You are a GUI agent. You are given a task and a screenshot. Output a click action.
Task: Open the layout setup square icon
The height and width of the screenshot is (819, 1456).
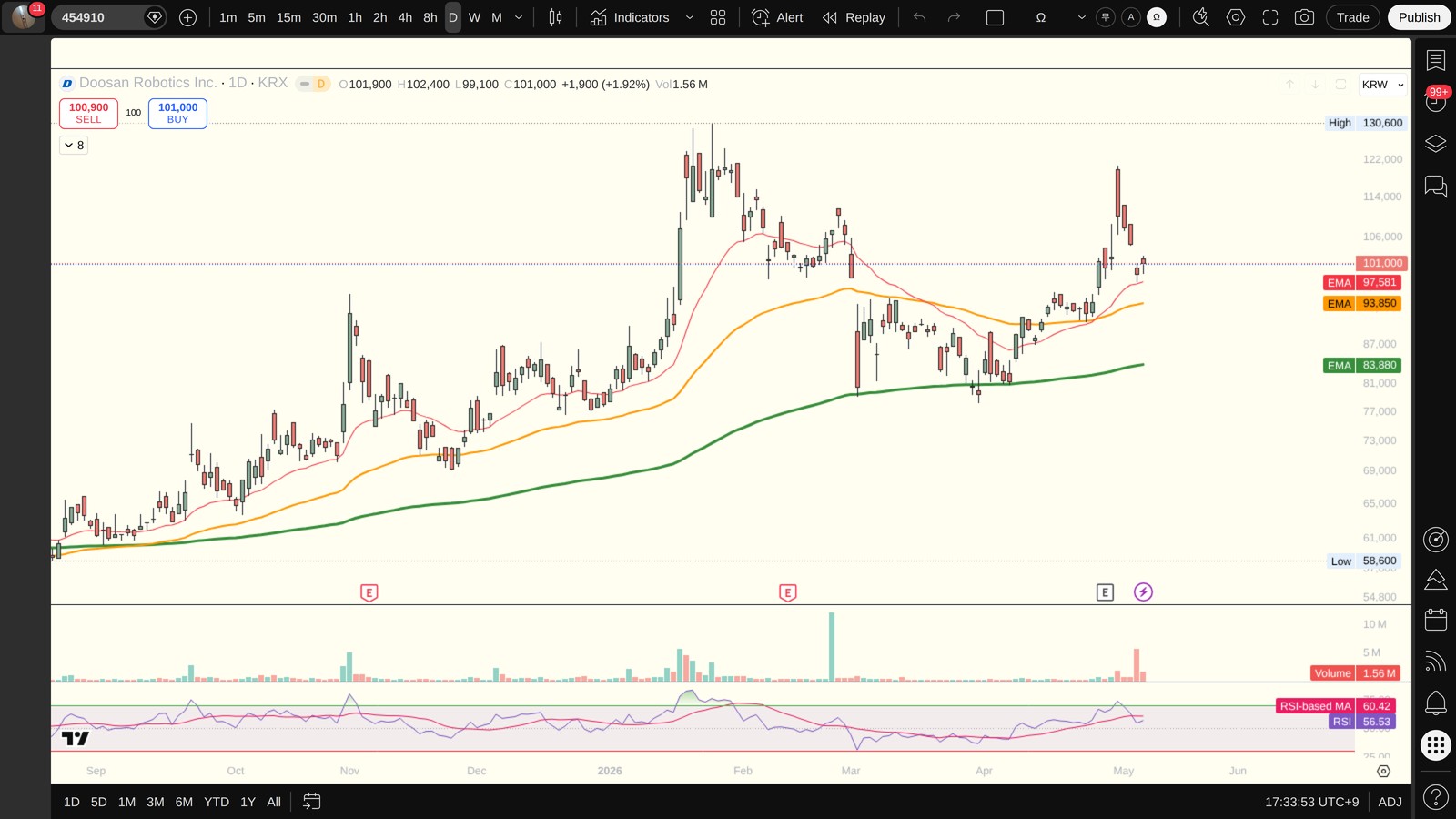click(995, 17)
